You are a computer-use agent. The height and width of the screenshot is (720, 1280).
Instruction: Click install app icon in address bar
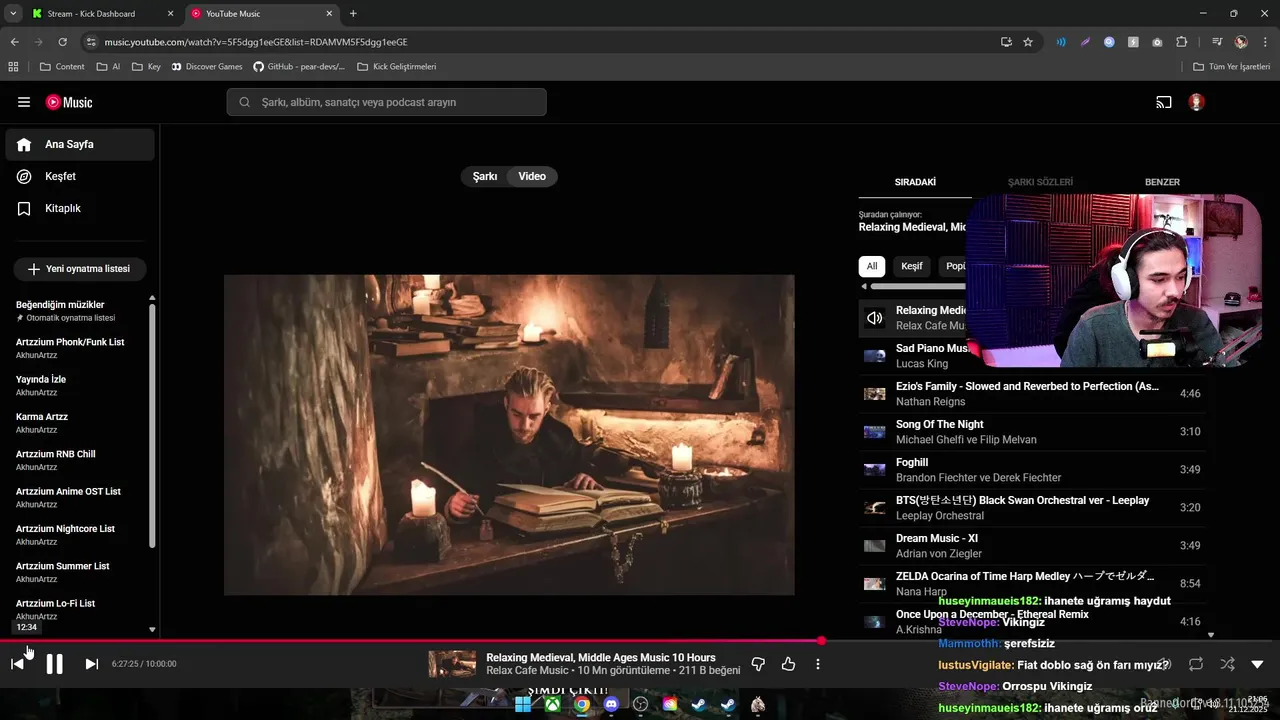(x=1006, y=42)
